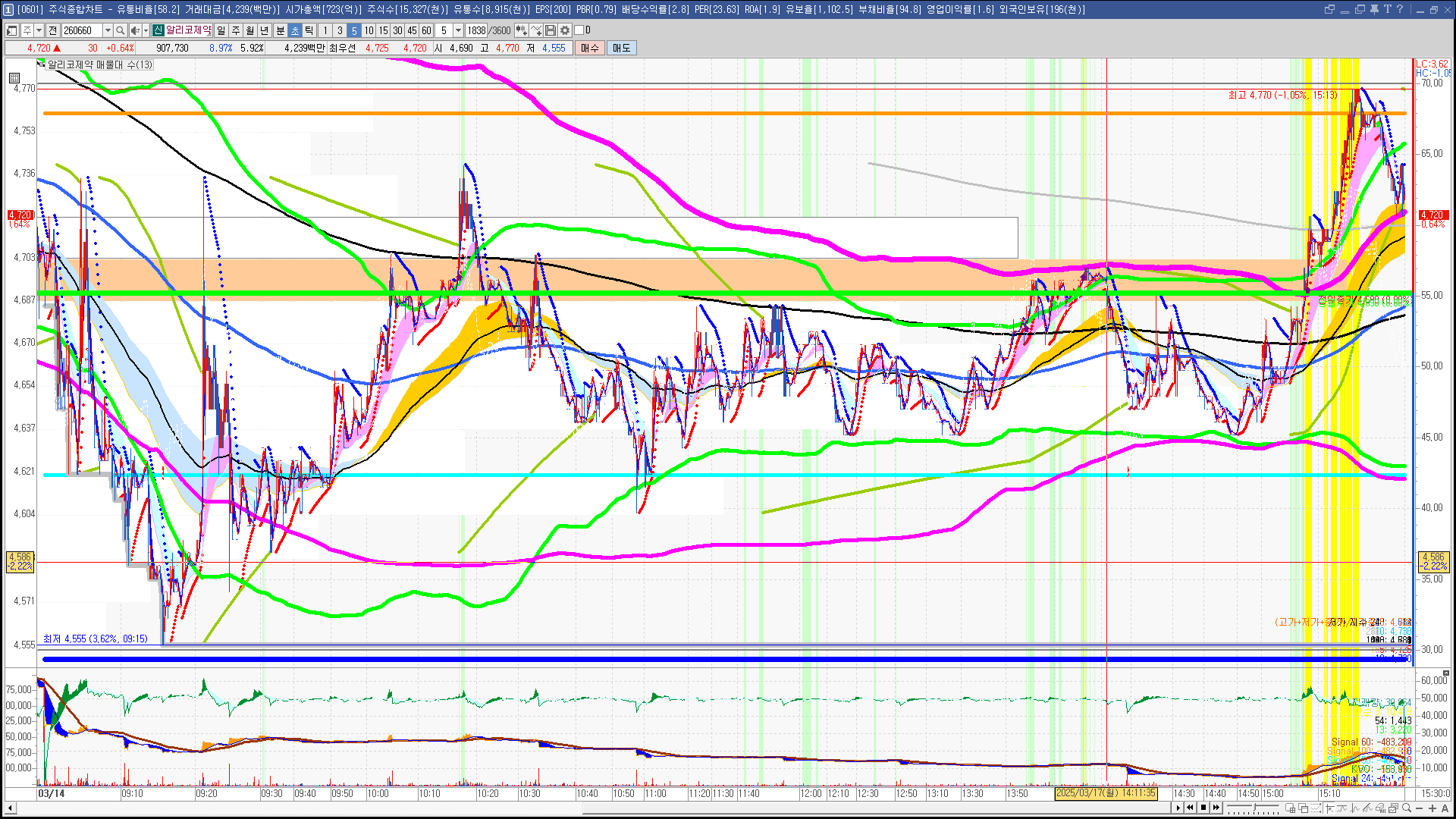The image size is (1456, 819).
Task: Open the interval value 5 dropdown
Action: pyautogui.click(x=458, y=30)
